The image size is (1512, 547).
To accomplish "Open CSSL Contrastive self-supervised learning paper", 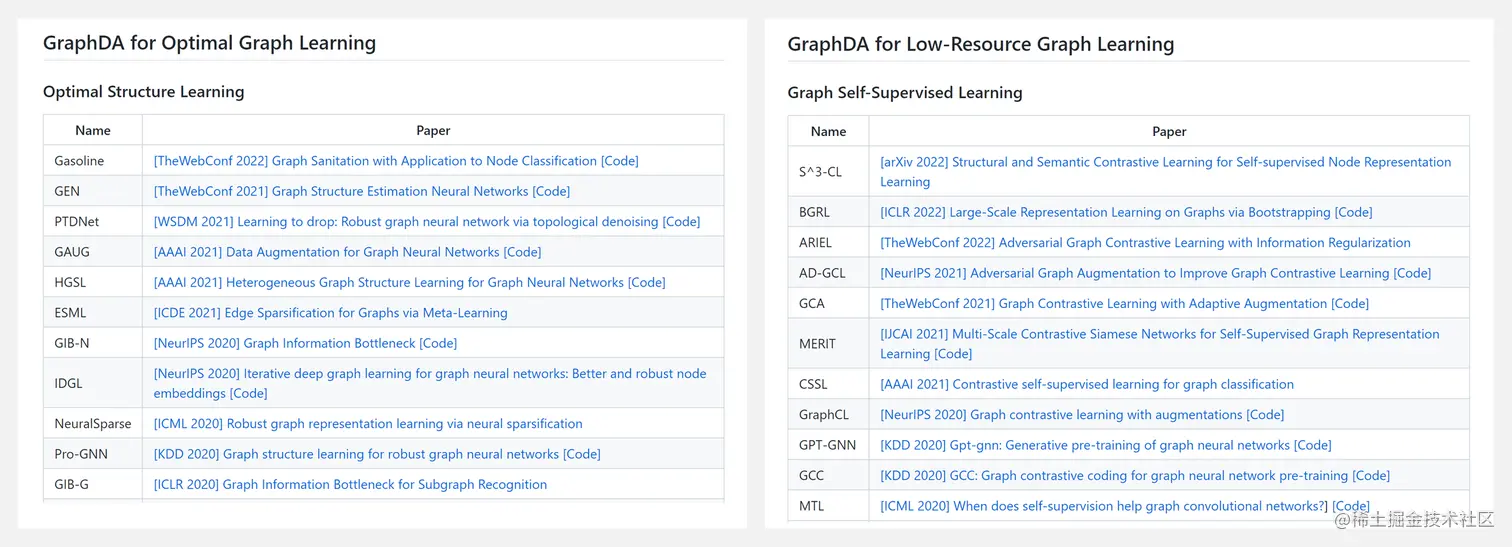I will click(1087, 384).
